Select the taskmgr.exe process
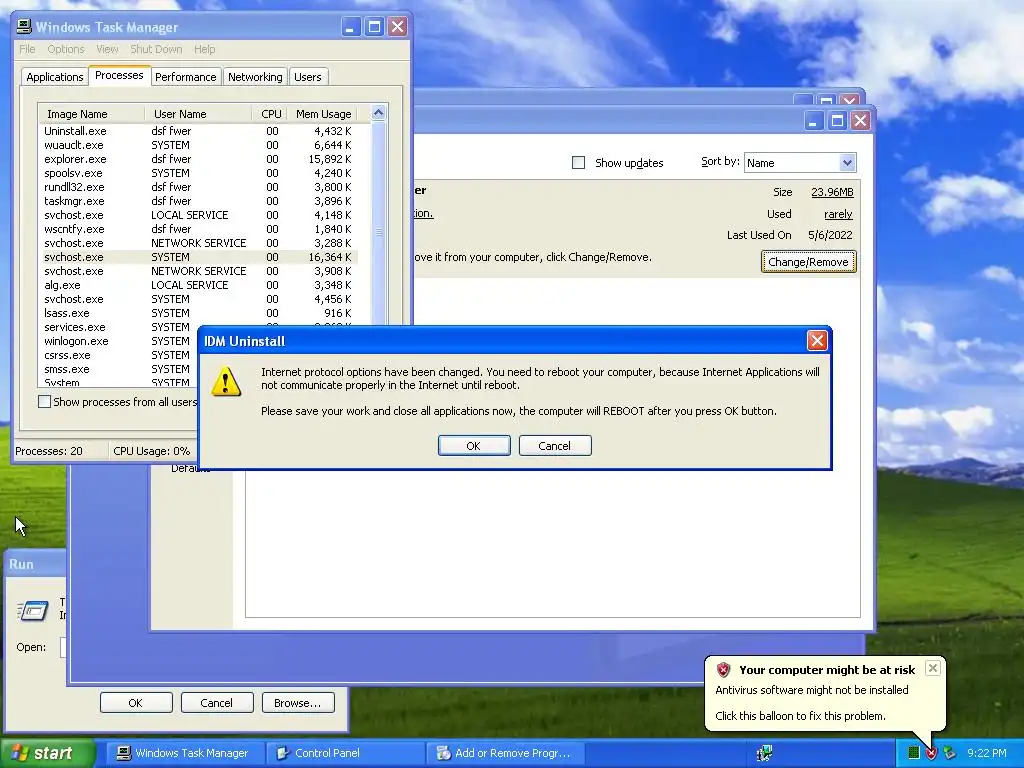The height and width of the screenshot is (768, 1024). pos(199,201)
